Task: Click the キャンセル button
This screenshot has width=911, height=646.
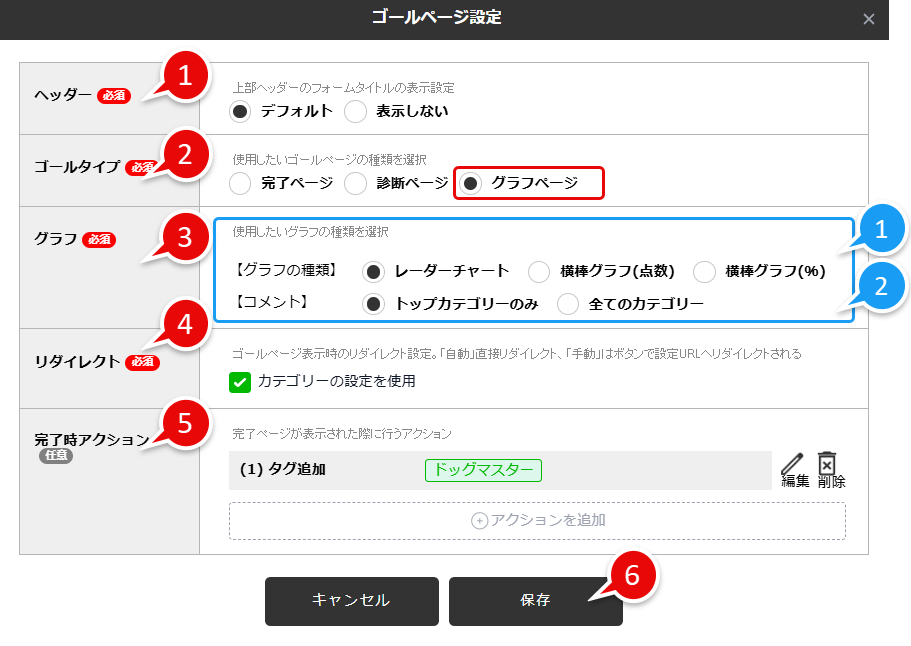Action: 352,601
